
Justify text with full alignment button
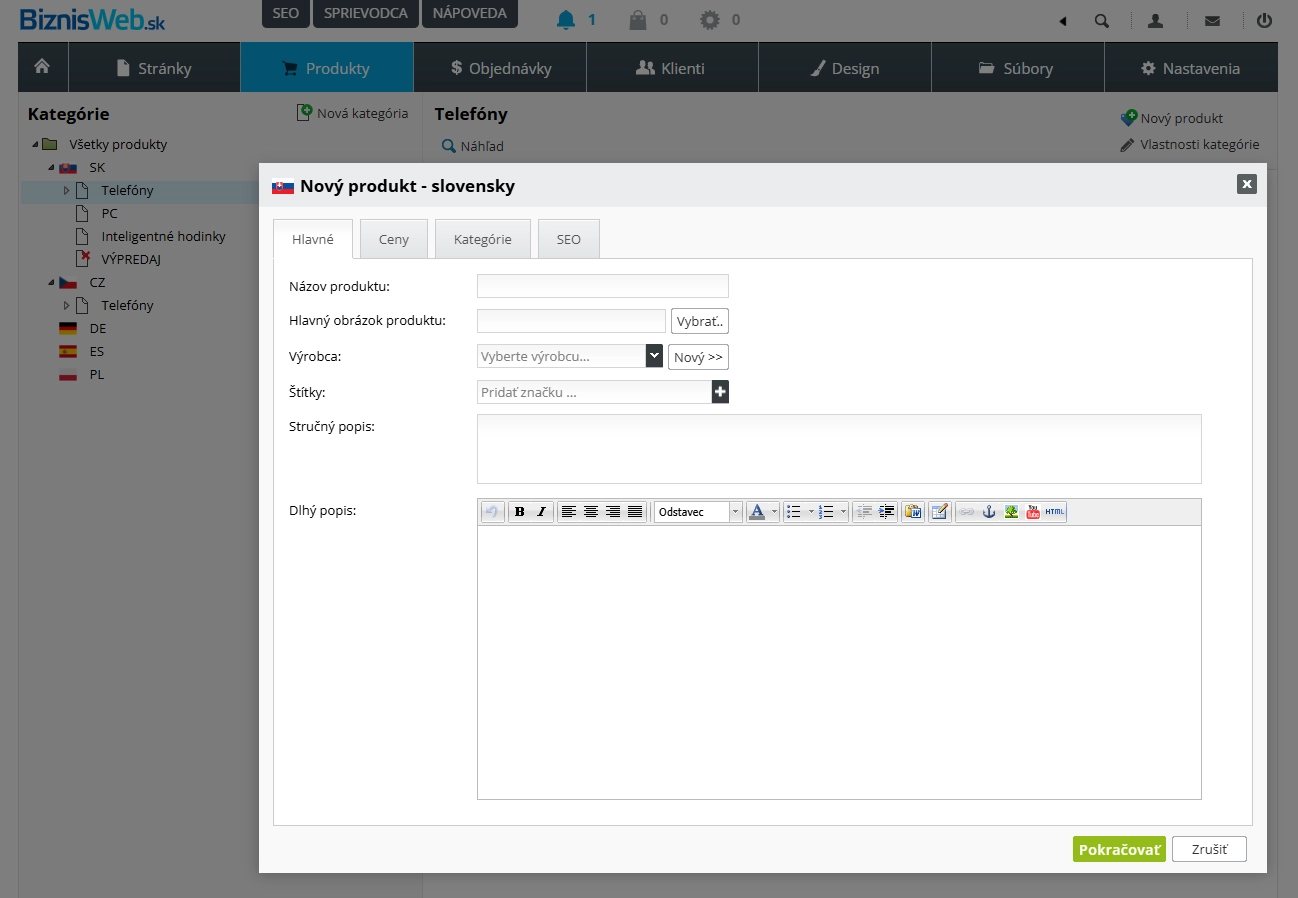pyautogui.click(x=635, y=512)
